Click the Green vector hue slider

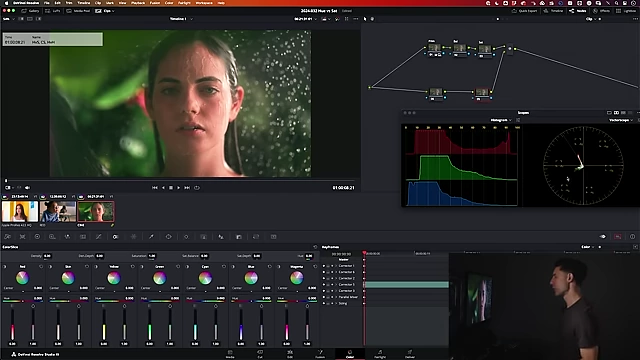[x=160, y=301]
